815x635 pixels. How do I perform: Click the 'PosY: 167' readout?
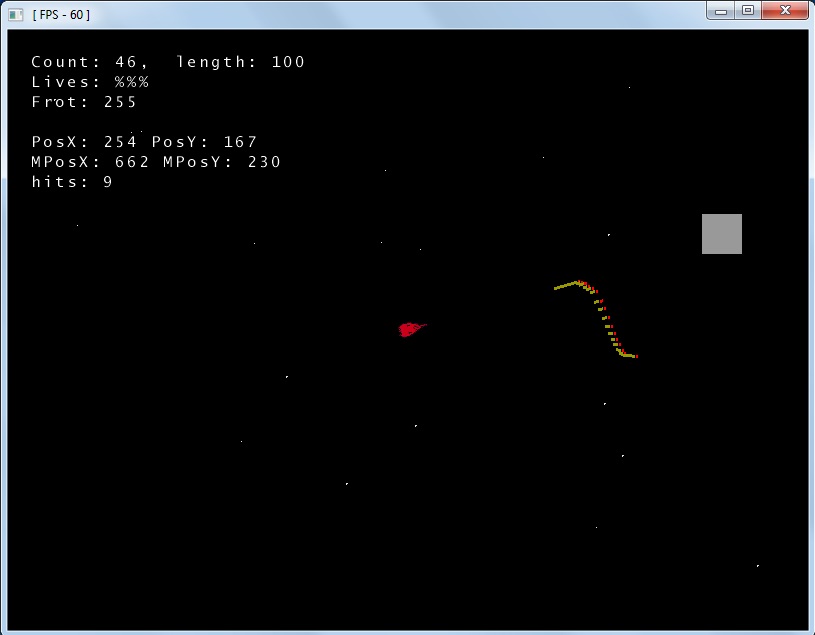[204, 142]
